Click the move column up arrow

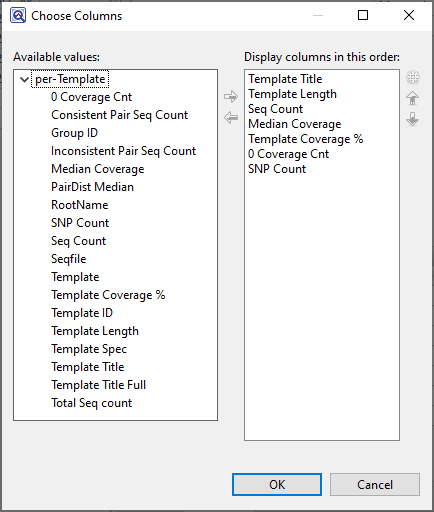[x=413, y=98]
